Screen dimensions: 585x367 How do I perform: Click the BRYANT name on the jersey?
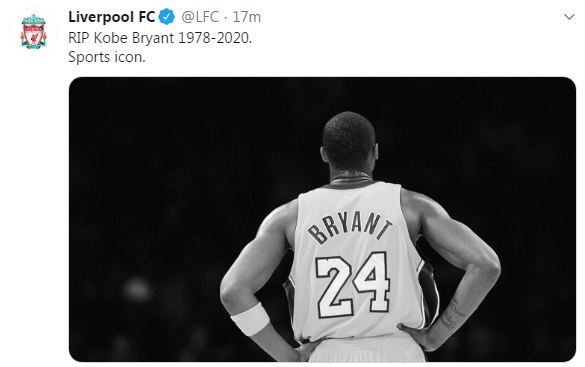350,228
